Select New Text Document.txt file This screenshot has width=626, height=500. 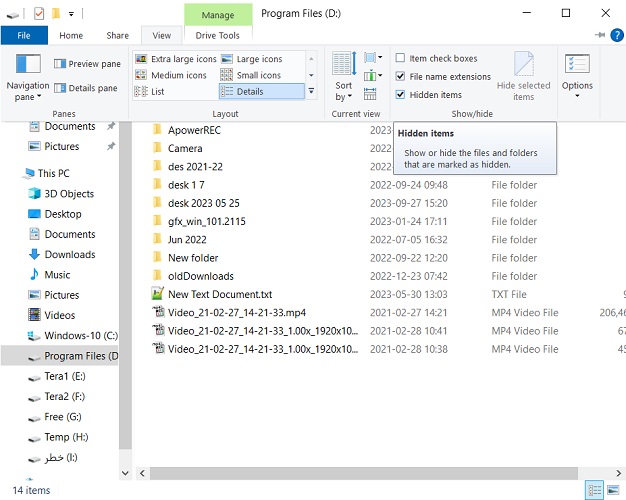coord(220,294)
